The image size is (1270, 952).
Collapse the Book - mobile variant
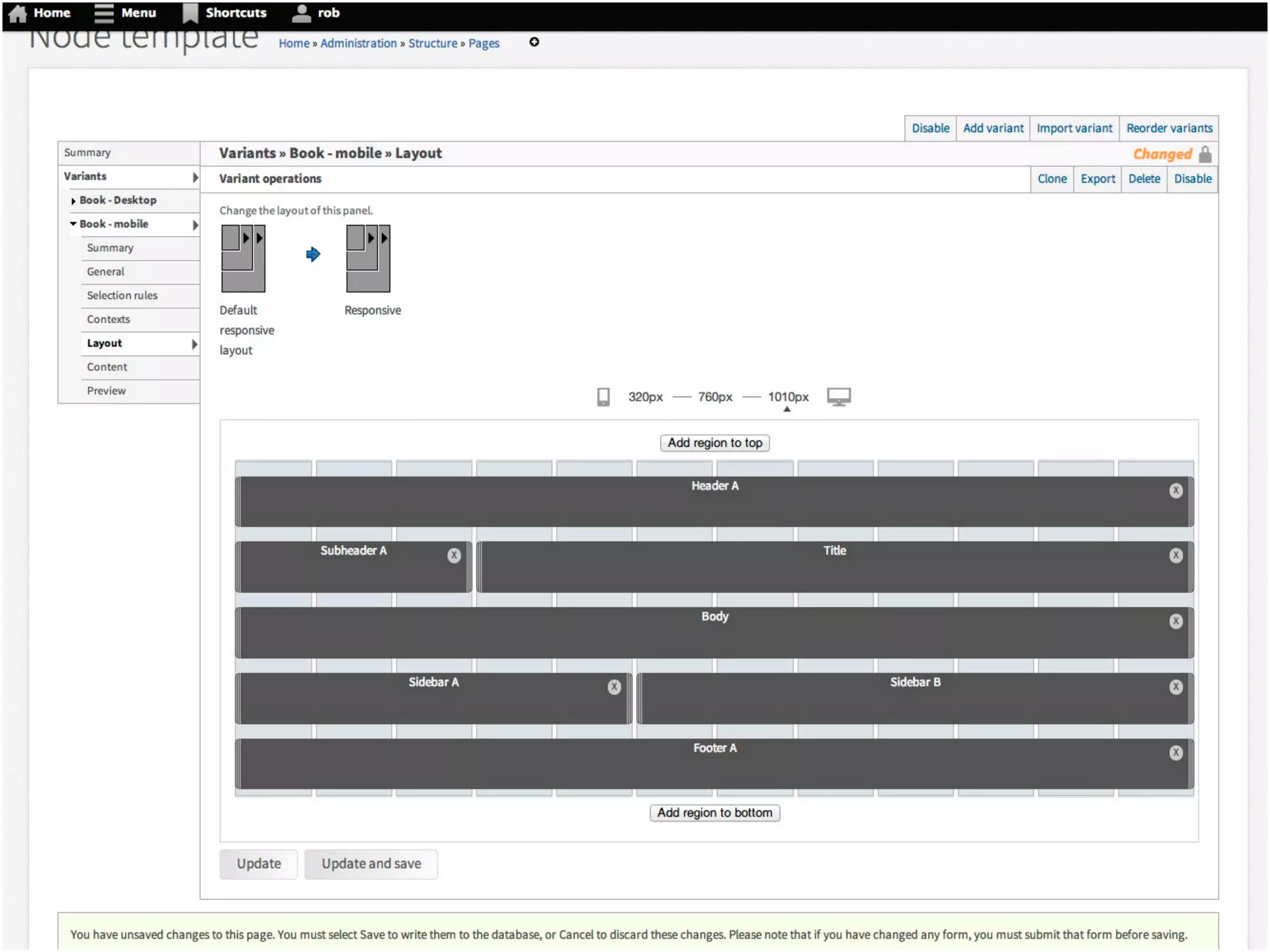[73, 224]
